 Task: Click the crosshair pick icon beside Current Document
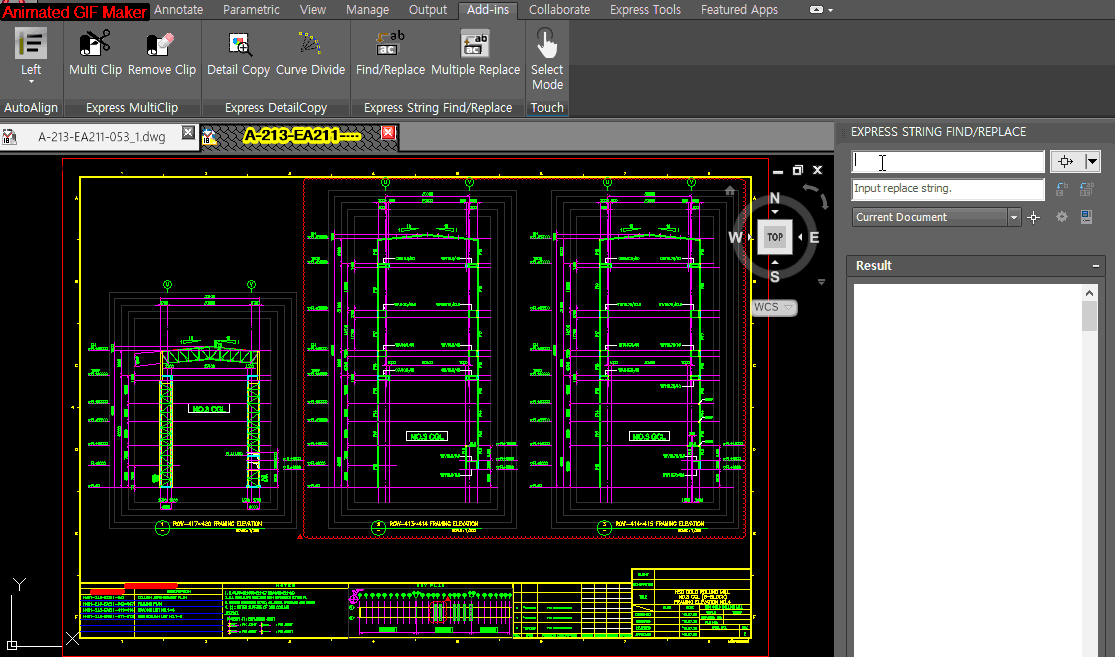coord(1034,217)
